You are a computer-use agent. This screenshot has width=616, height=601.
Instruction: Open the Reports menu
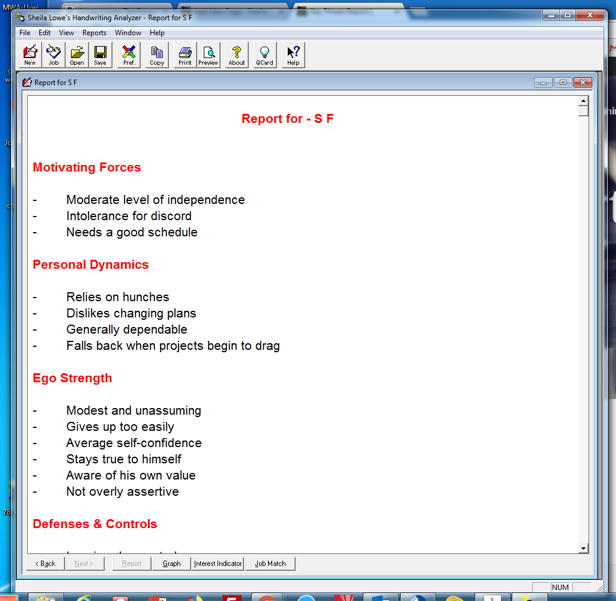(x=94, y=33)
